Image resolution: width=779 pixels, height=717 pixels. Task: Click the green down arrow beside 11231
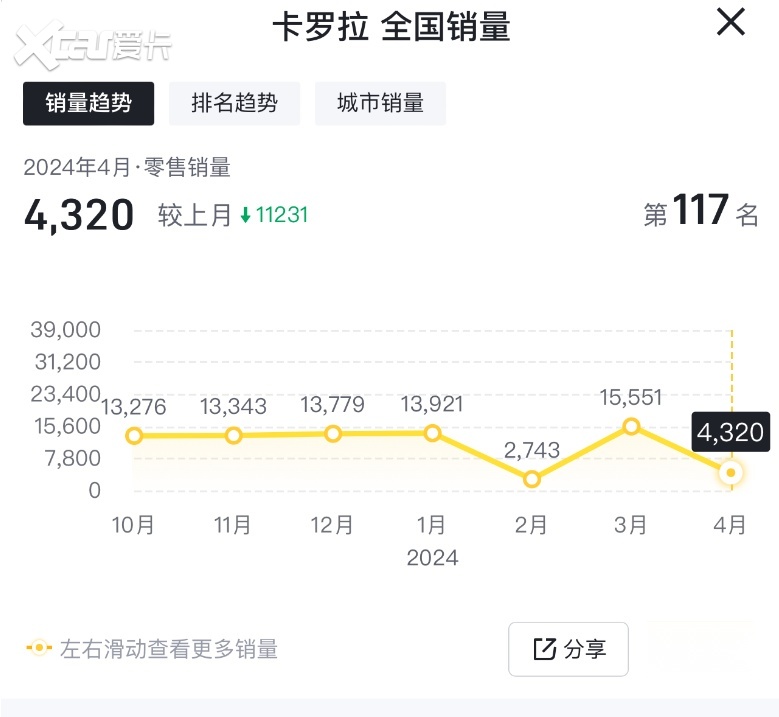pyautogui.click(x=246, y=216)
